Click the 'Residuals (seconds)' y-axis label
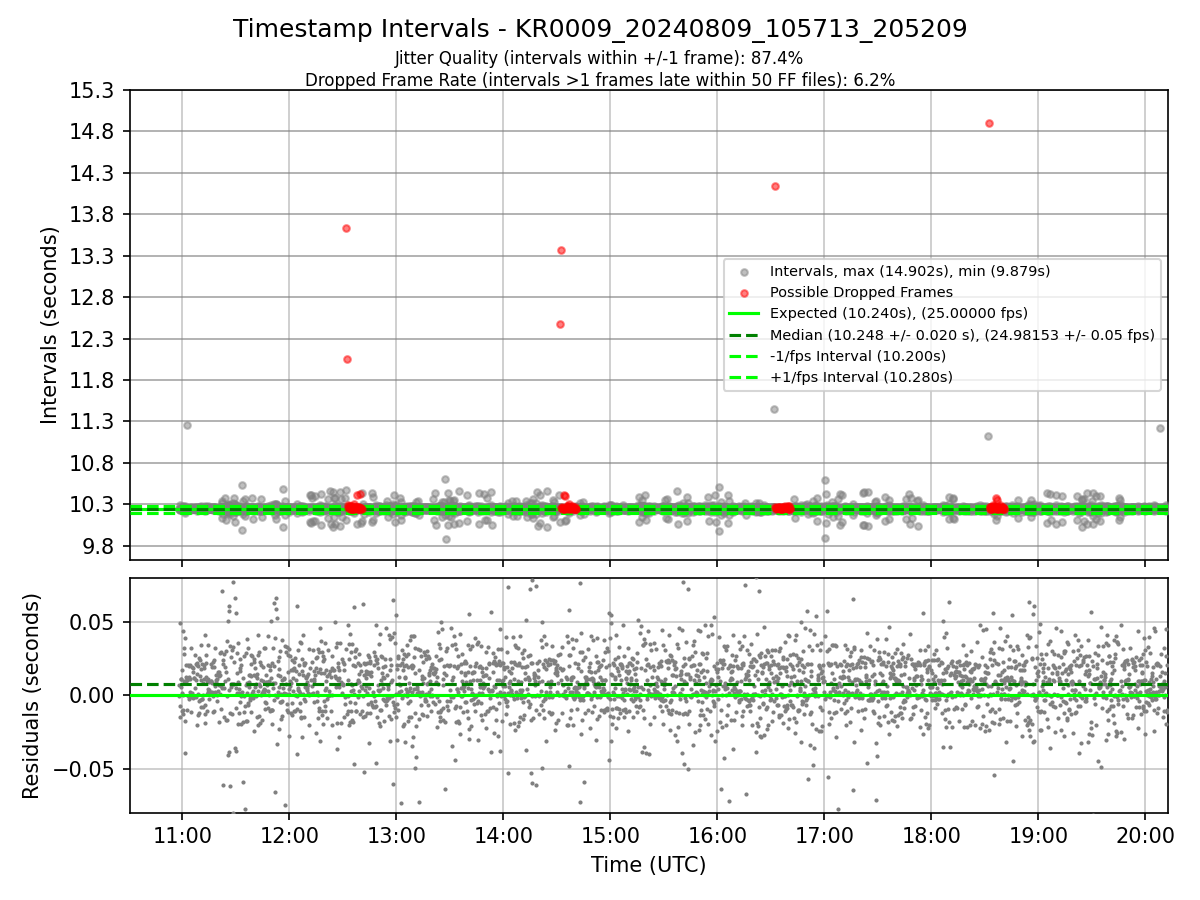The height and width of the screenshot is (900, 1200). [x=31, y=696]
